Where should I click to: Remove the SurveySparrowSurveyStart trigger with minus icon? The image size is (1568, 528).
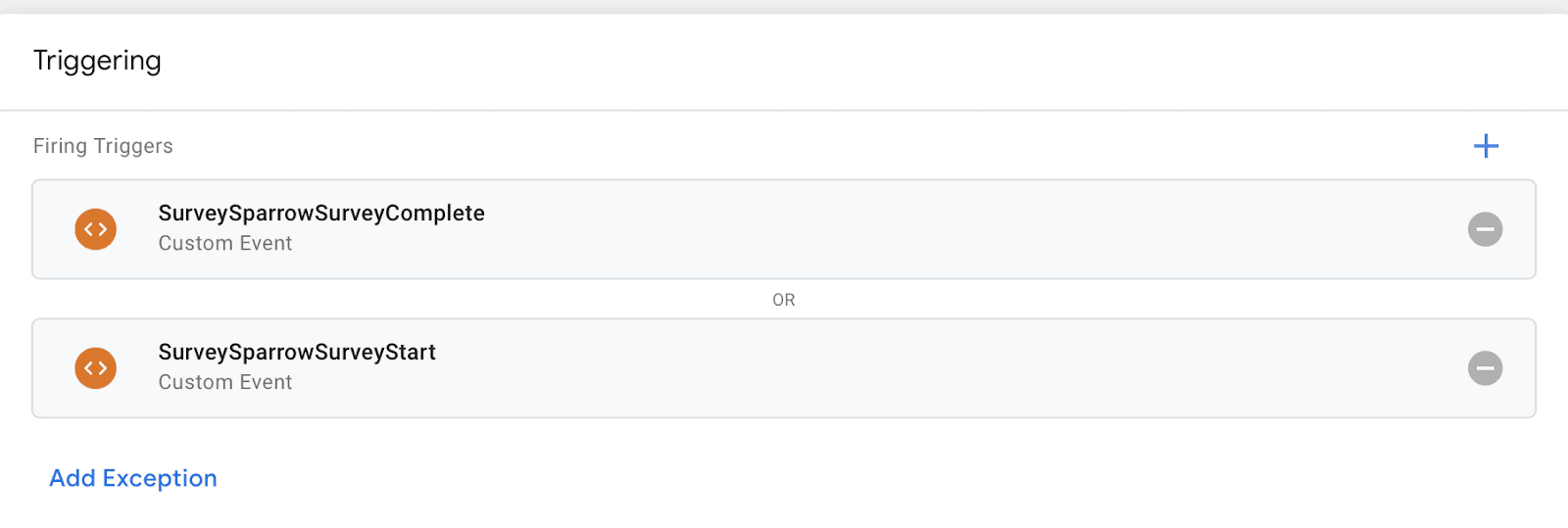point(1485,368)
